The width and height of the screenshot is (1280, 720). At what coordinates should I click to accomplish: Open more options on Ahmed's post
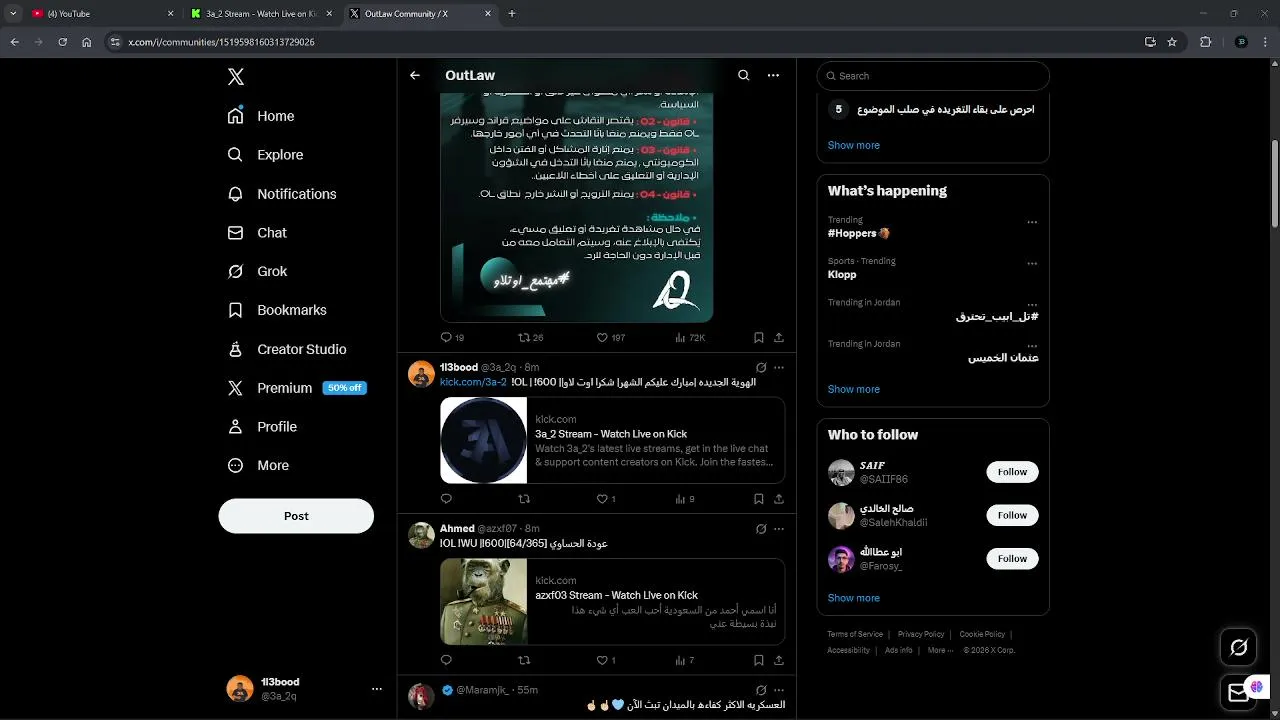pos(779,529)
